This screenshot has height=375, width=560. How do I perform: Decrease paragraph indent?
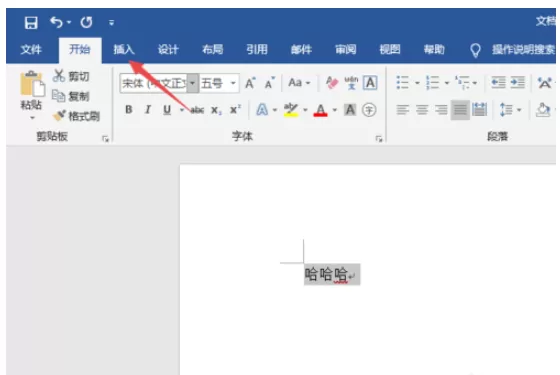click(498, 83)
